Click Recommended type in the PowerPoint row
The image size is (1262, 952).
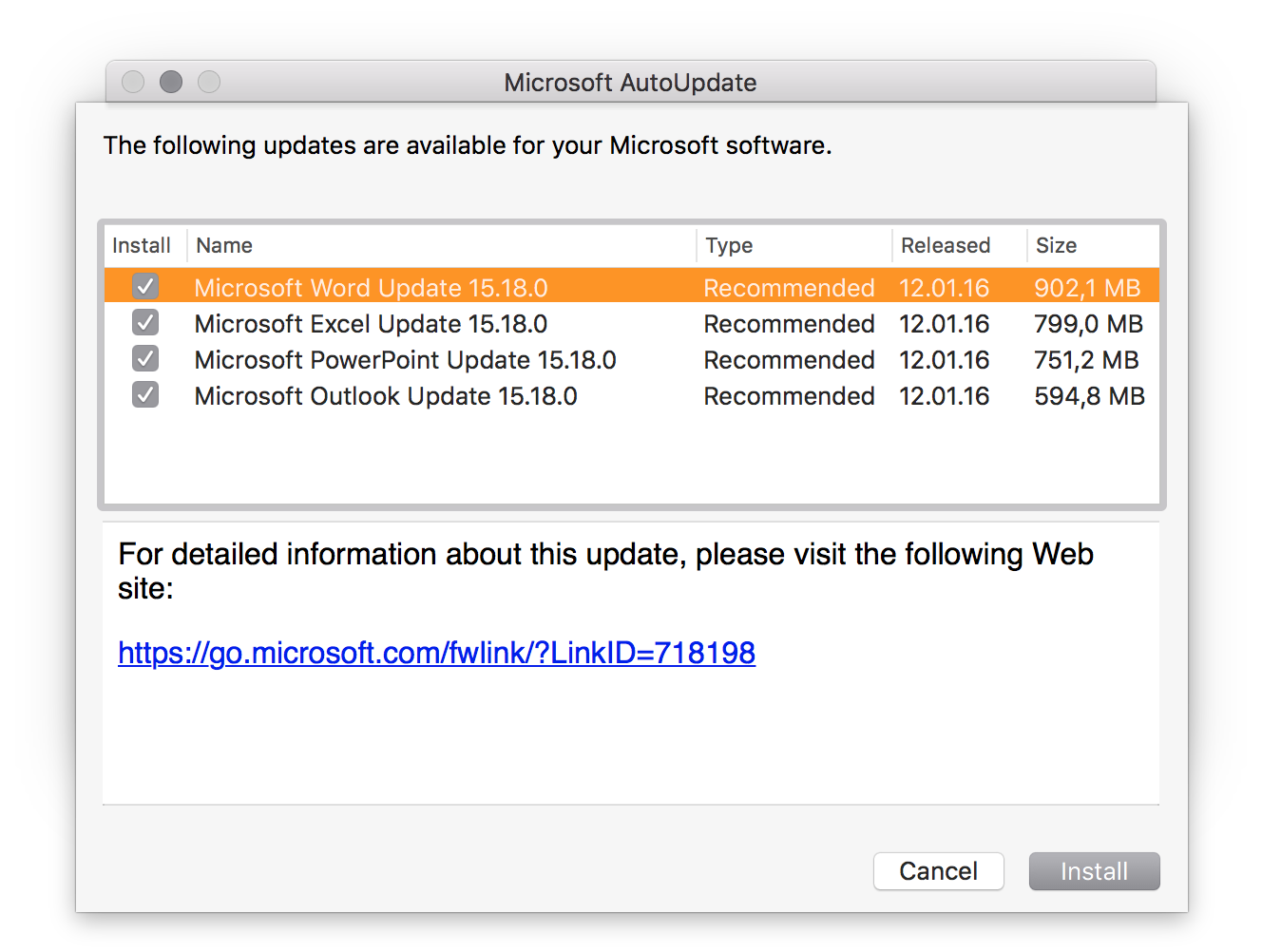pyautogui.click(x=789, y=360)
